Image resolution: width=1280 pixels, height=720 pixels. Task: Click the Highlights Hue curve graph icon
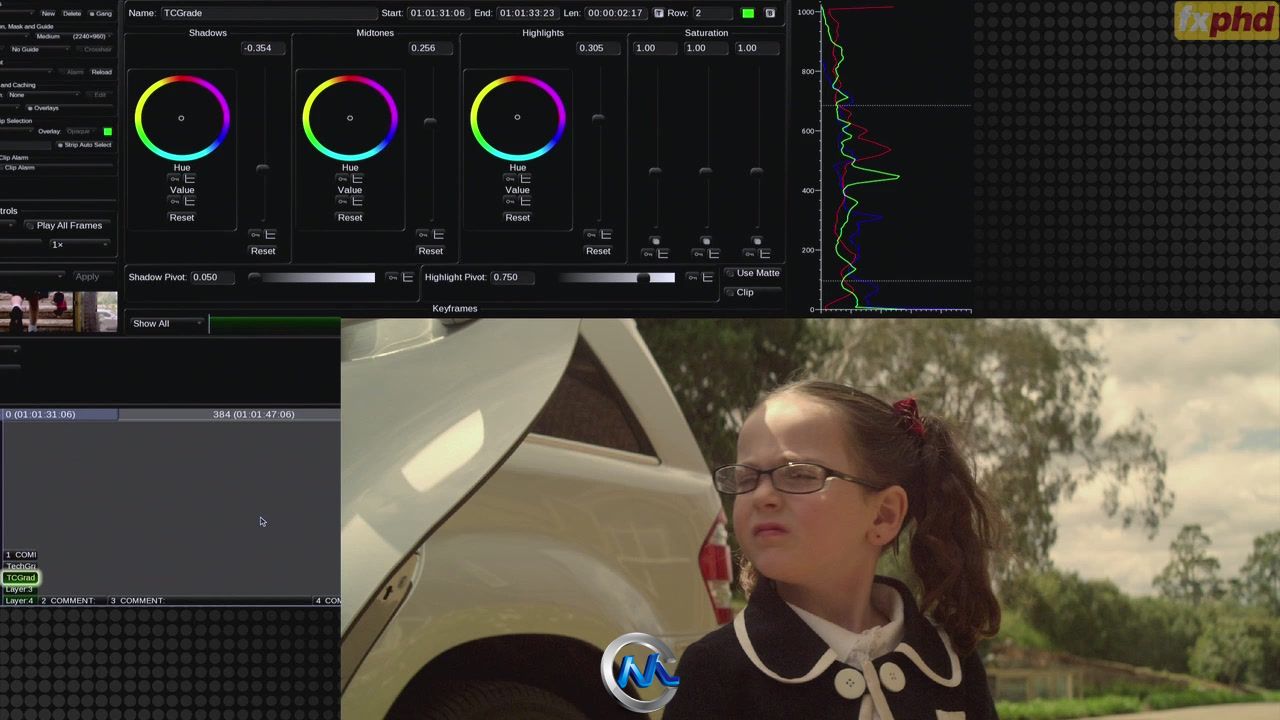pos(525,179)
